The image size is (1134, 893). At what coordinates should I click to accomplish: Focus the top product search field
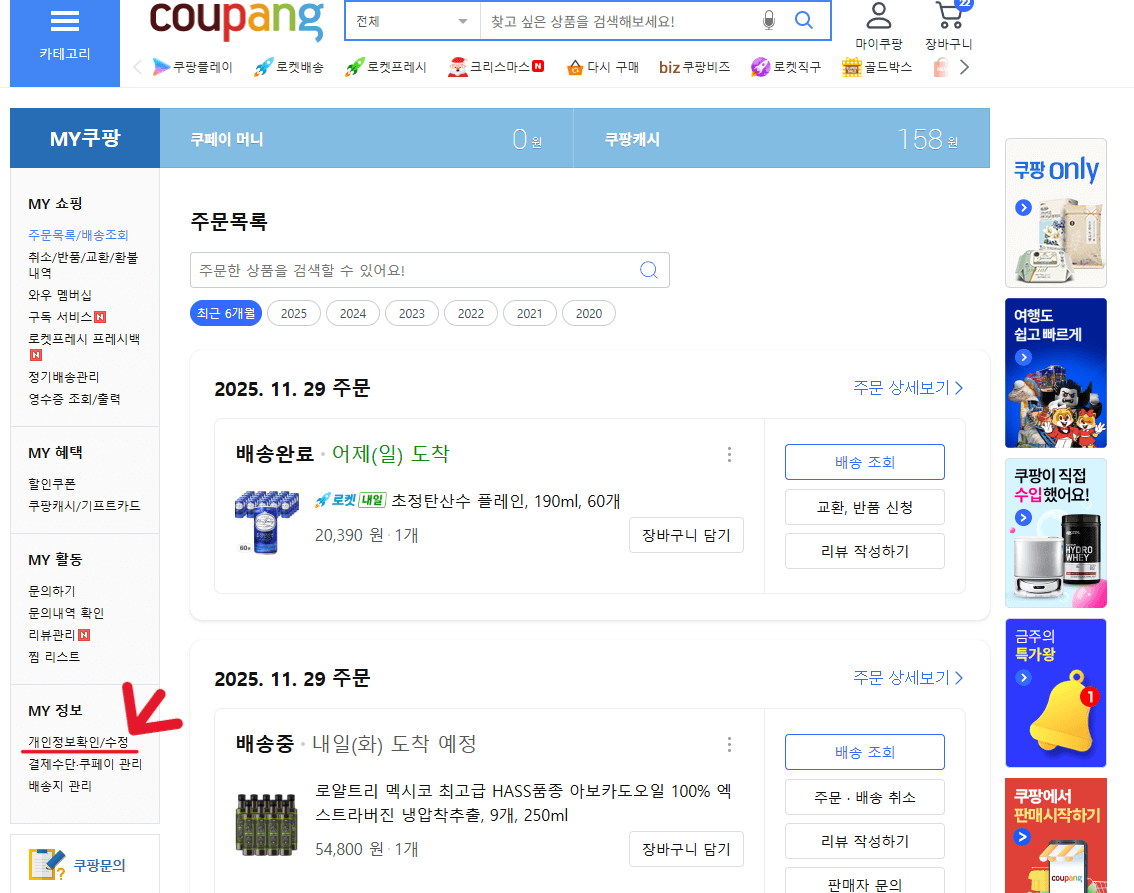[618, 21]
